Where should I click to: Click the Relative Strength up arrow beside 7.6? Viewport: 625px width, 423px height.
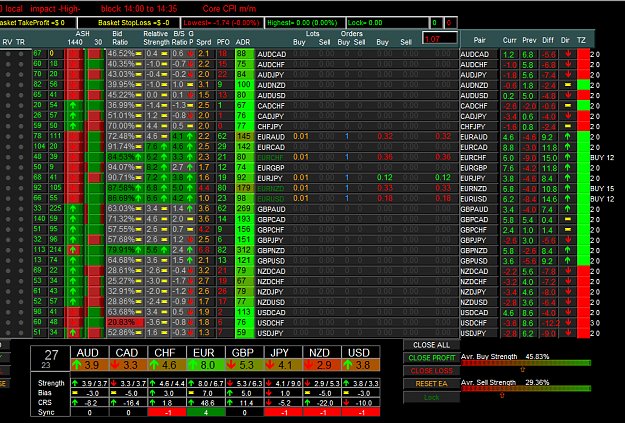pyautogui.click(x=164, y=147)
